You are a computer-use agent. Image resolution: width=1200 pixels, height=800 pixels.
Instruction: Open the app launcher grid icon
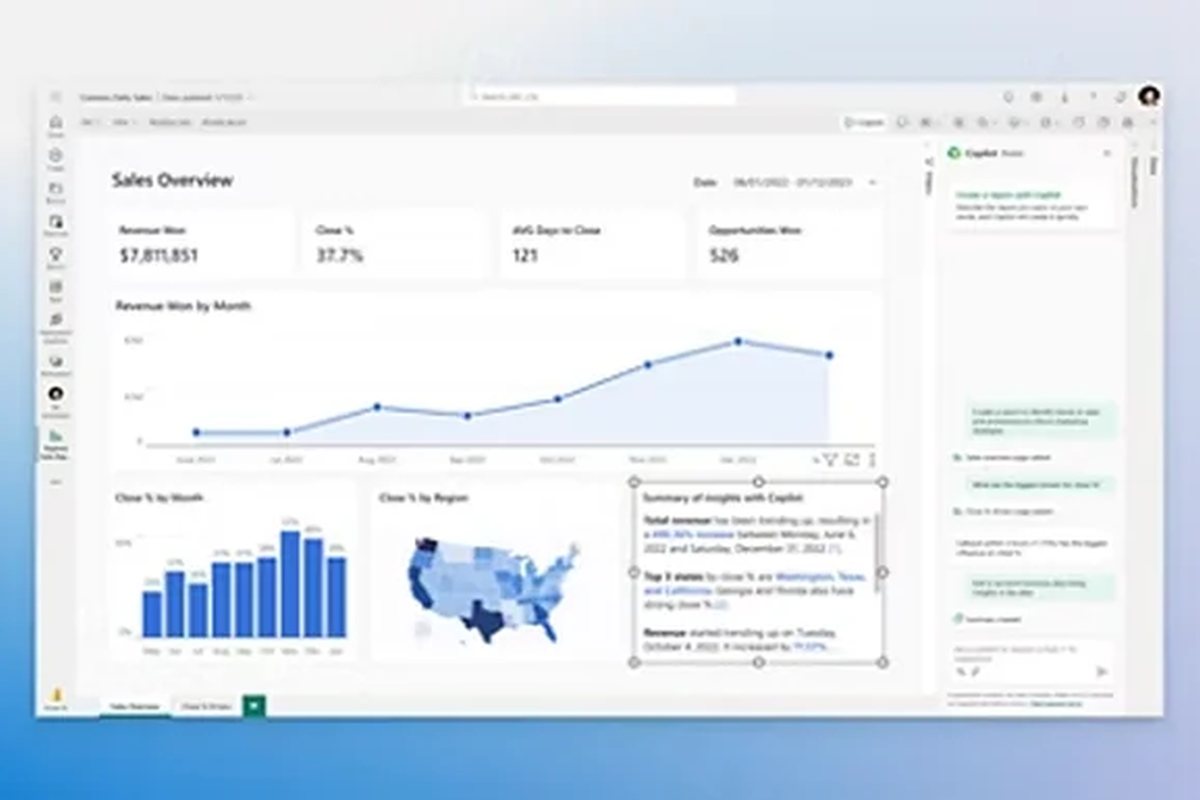tap(56, 96)
